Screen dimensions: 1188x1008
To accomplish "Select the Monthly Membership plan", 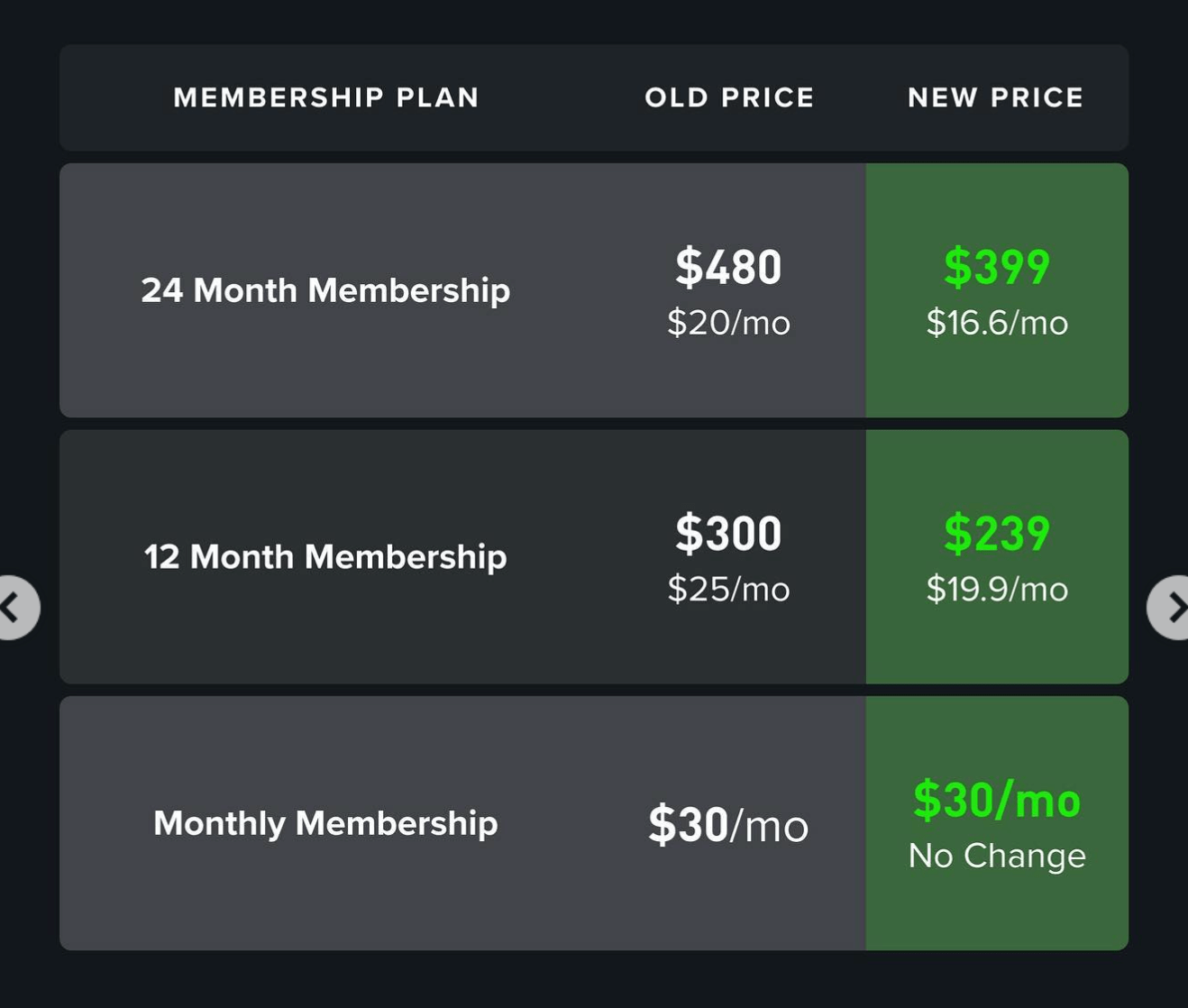I will coord(325,821).
